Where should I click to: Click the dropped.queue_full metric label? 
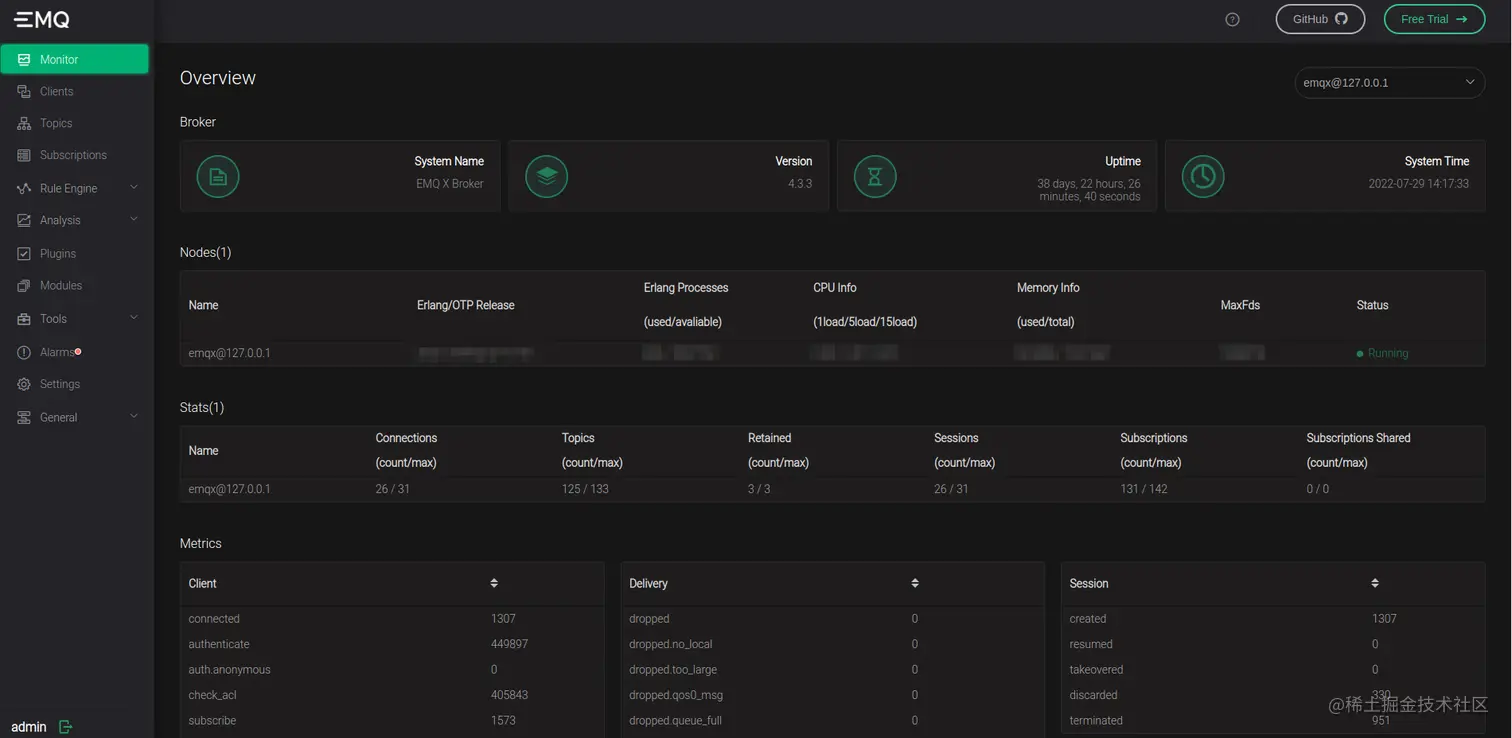[675, 721]
